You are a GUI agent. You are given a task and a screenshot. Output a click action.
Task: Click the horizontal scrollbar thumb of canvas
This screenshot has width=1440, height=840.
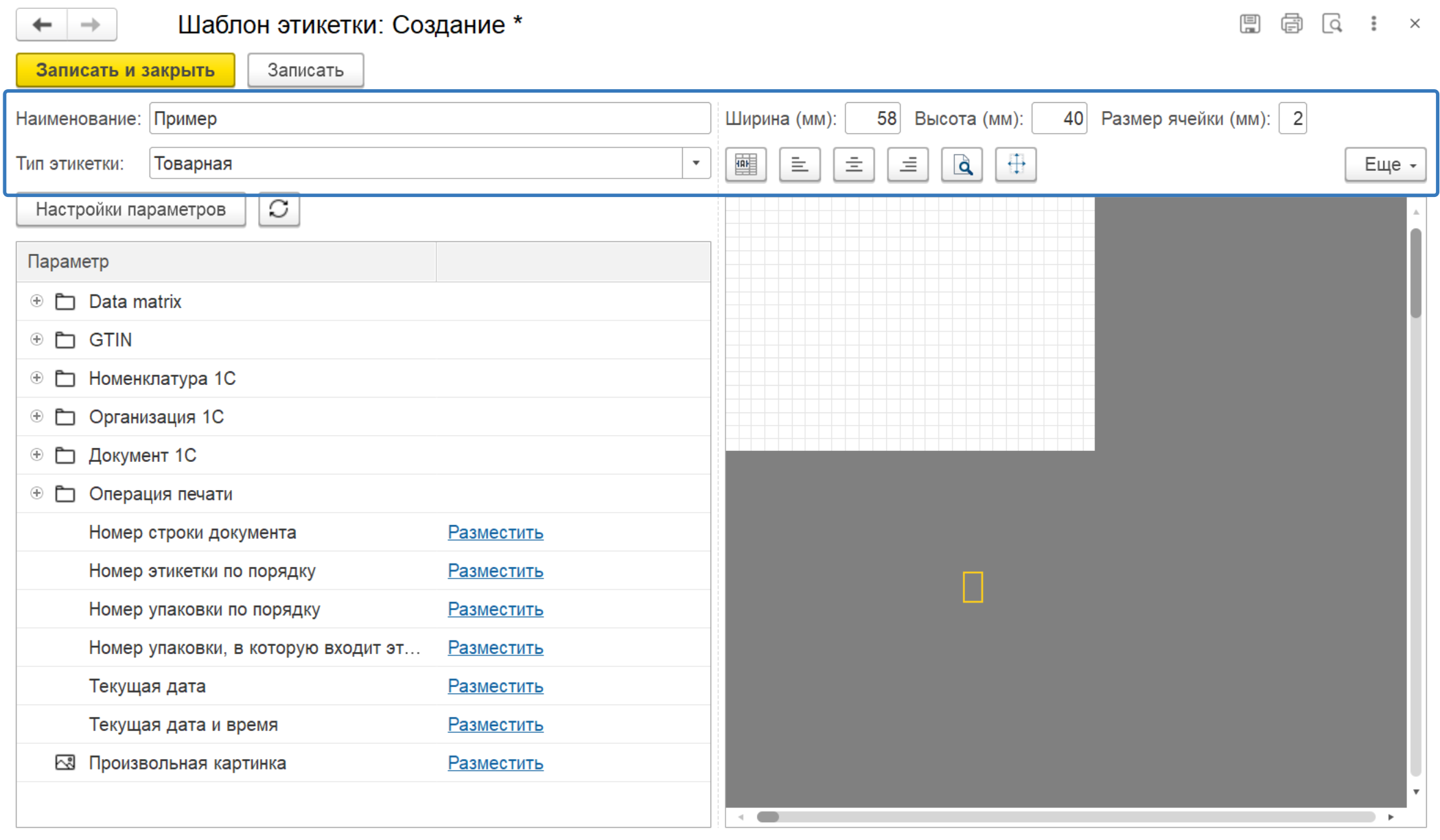[768, 817]
